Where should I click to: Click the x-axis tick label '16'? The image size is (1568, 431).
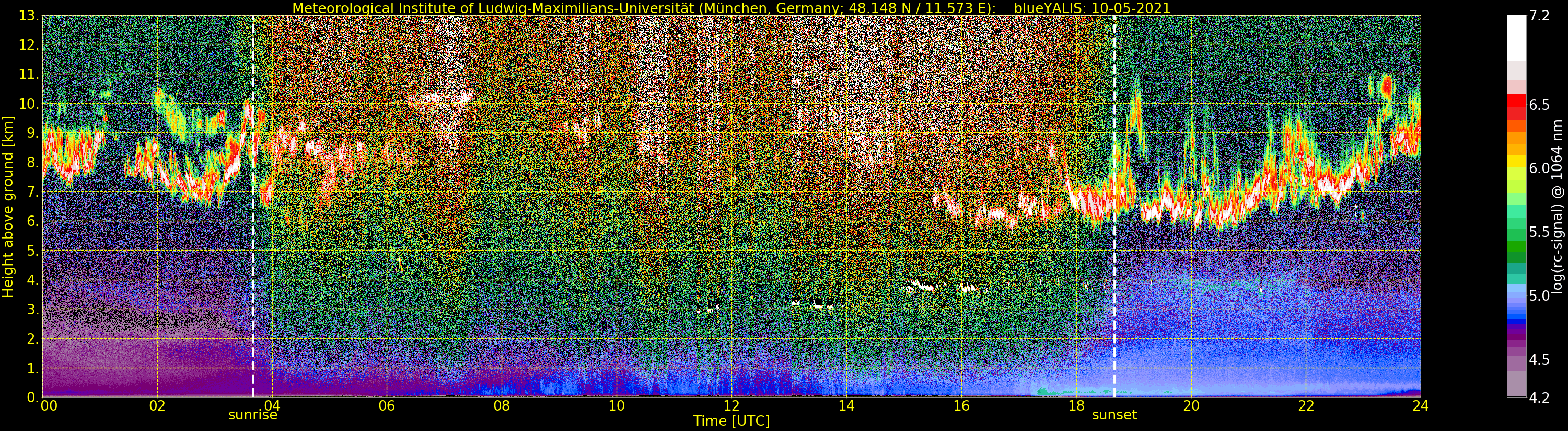coord(961,406)
